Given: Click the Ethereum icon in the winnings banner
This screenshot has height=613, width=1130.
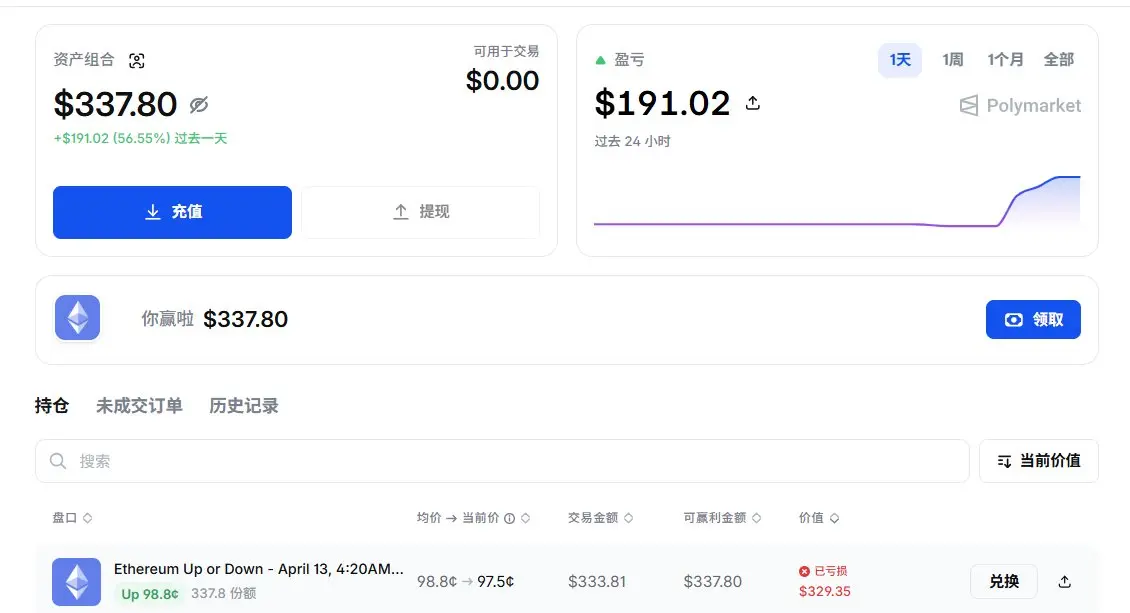Looking at the screenshot, I should [77, 319].
